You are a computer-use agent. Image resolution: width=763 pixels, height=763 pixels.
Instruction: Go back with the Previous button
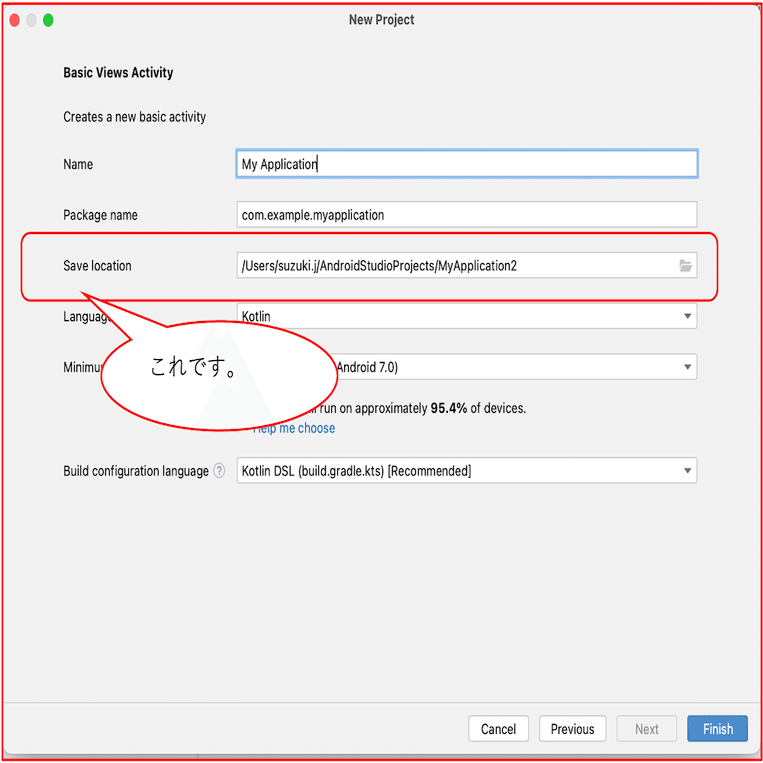(x=572, y=728)
